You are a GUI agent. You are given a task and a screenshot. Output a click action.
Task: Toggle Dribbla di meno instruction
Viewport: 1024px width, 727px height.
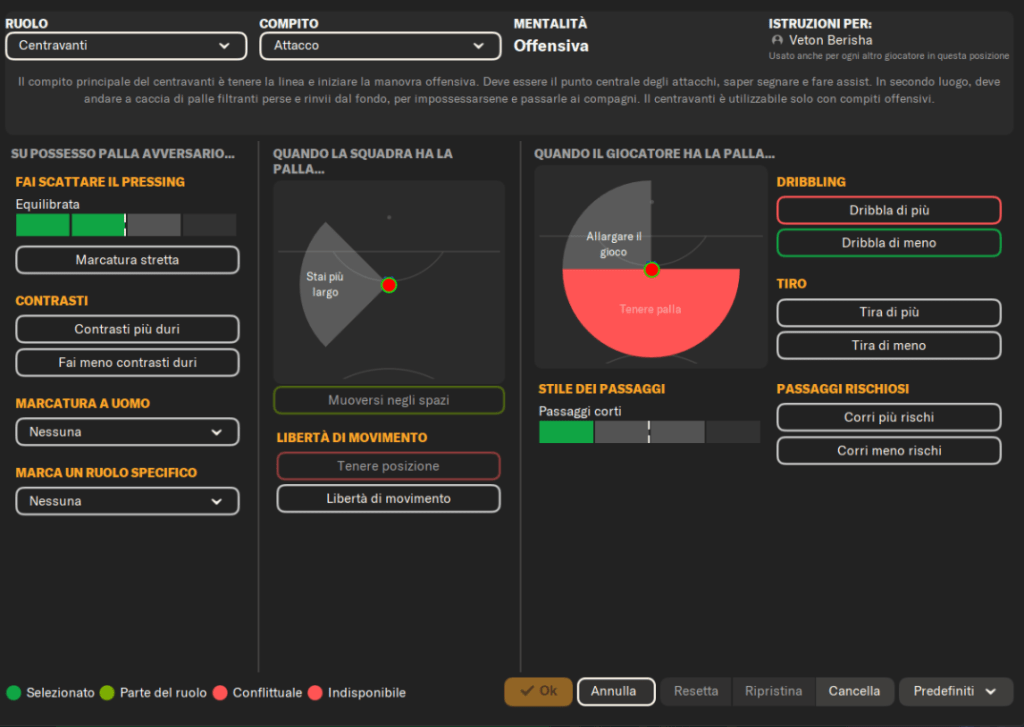click(x=888, y=243)
